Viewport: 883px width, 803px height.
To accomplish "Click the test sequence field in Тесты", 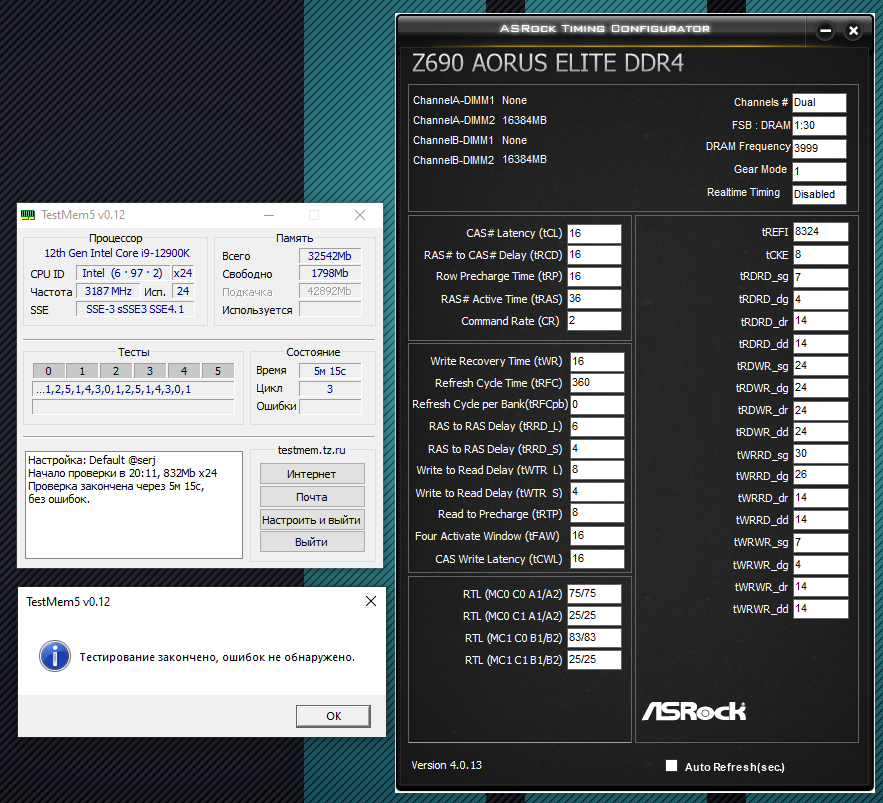I will (133, 389).
